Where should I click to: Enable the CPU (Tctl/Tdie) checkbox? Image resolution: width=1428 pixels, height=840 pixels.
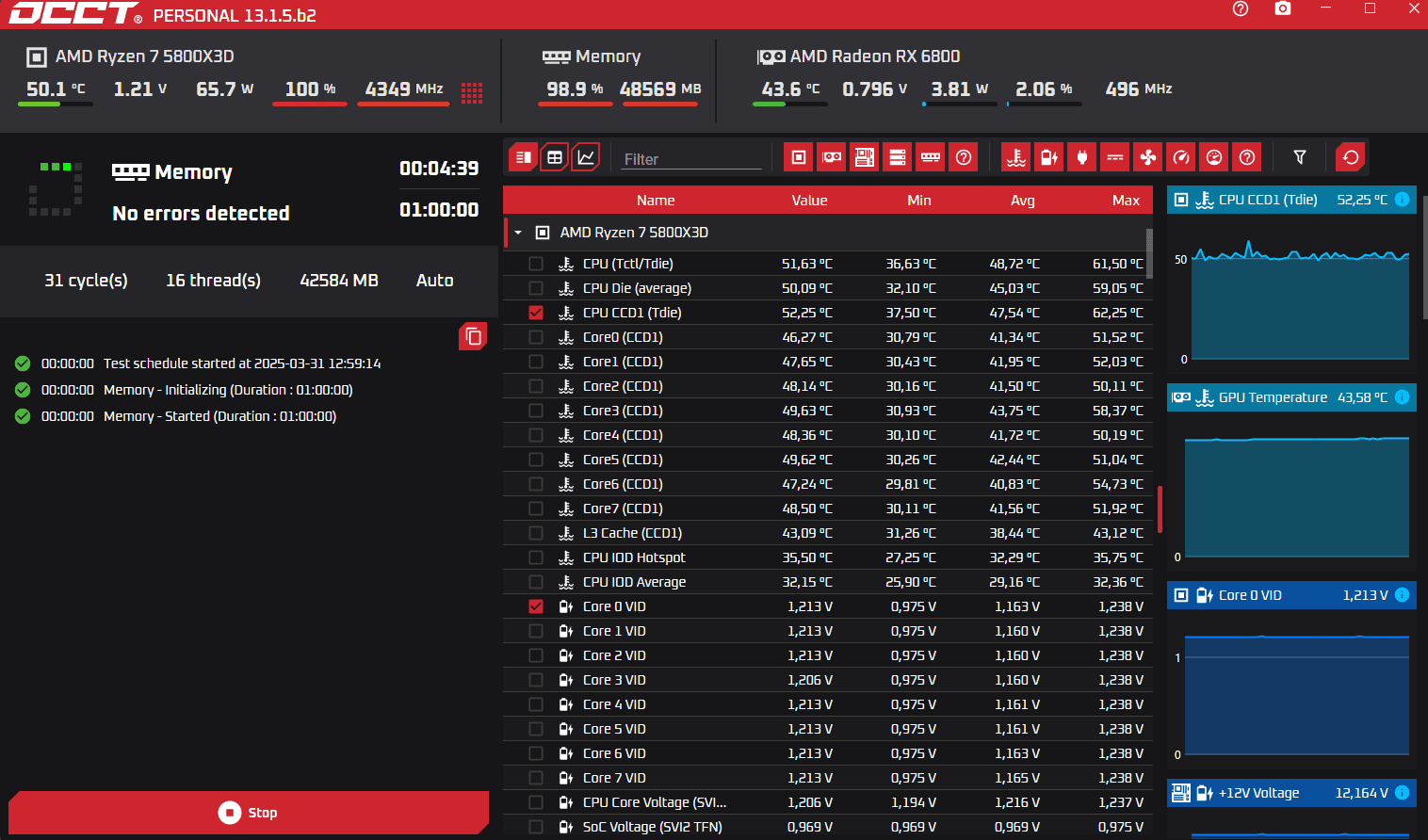point(536,264)
